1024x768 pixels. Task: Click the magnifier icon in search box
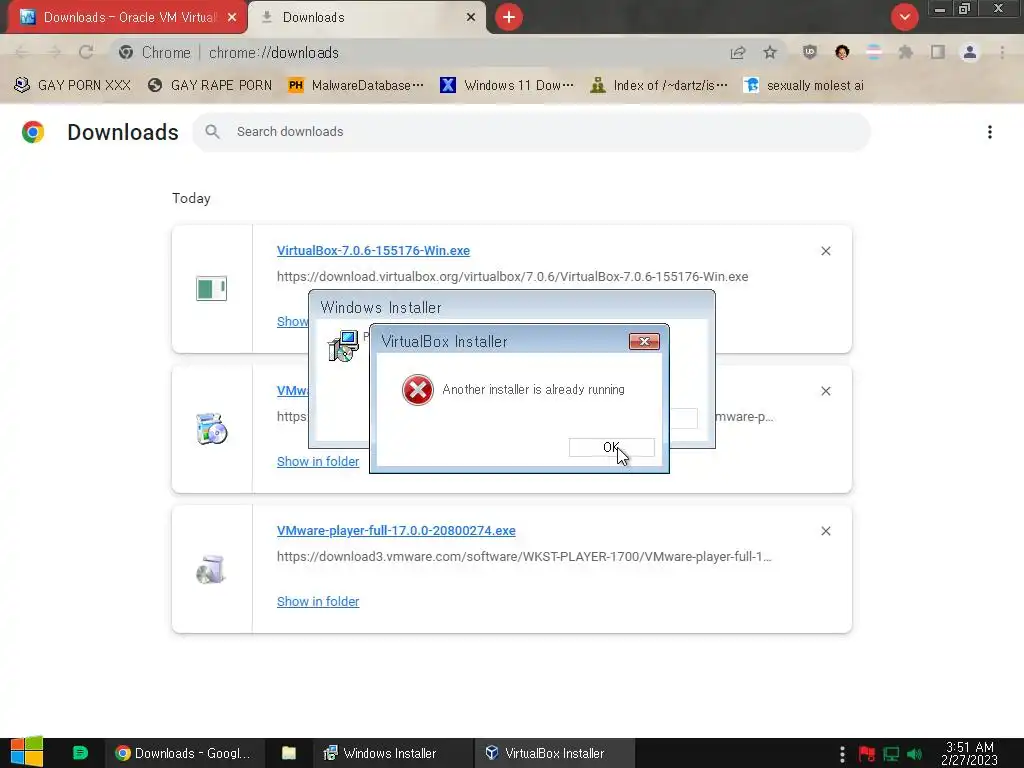212,132
